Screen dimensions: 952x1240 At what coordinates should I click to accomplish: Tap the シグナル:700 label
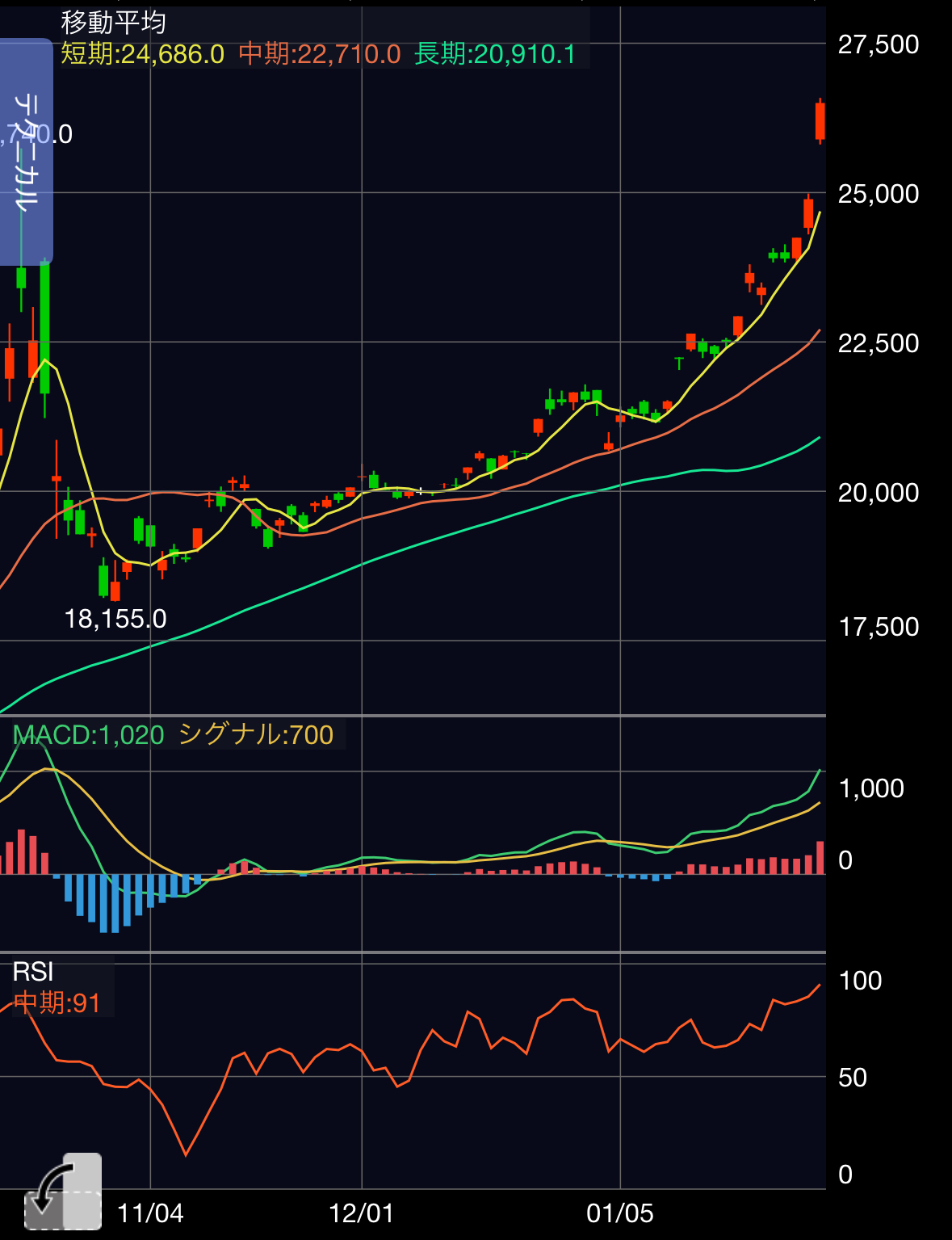point(256,735)
